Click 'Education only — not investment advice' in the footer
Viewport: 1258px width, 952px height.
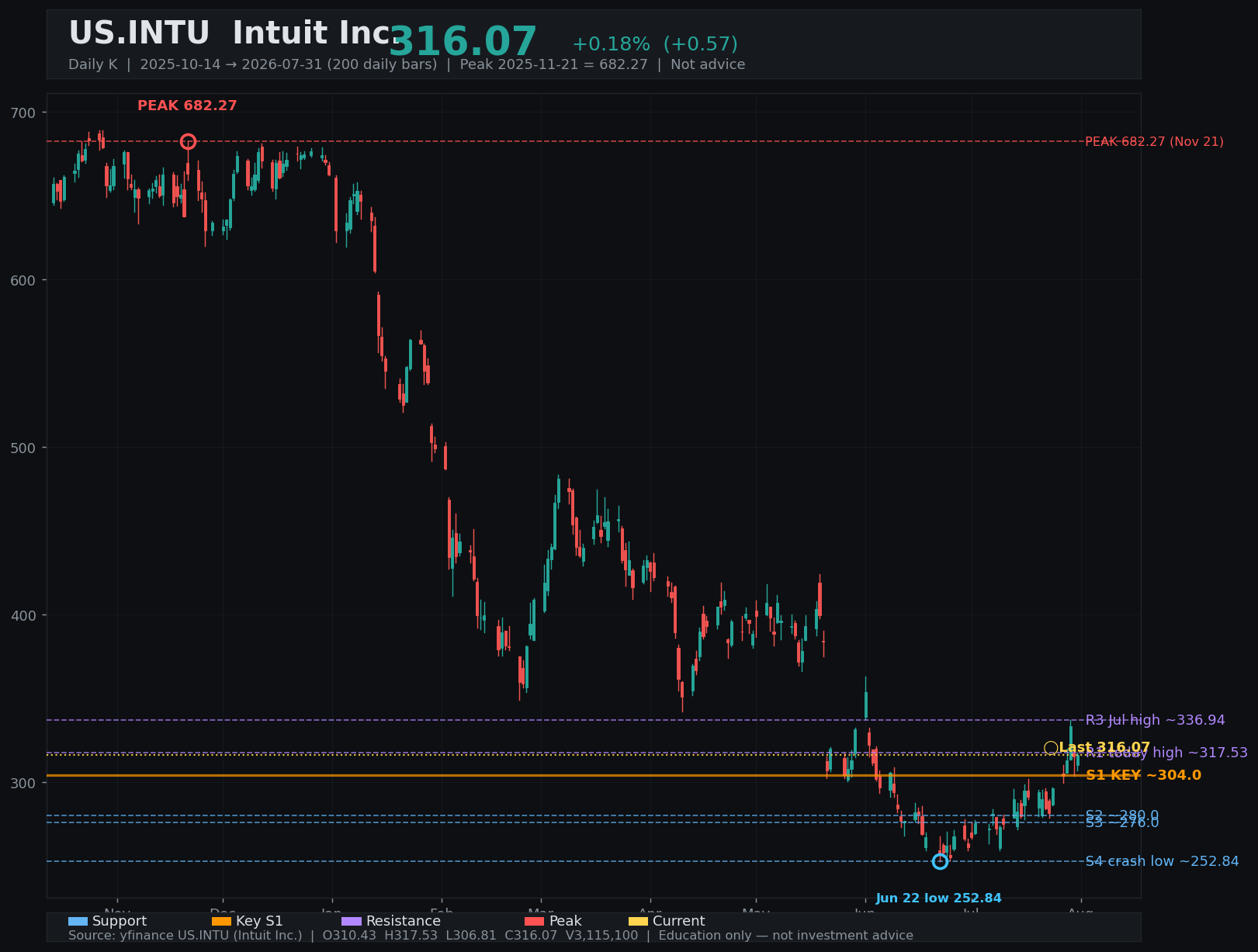(x=785, y=936)
